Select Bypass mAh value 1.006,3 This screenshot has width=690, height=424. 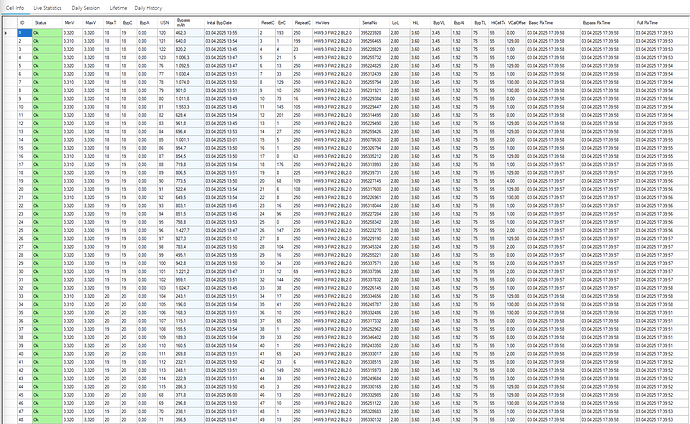click(x=189, y=58)
